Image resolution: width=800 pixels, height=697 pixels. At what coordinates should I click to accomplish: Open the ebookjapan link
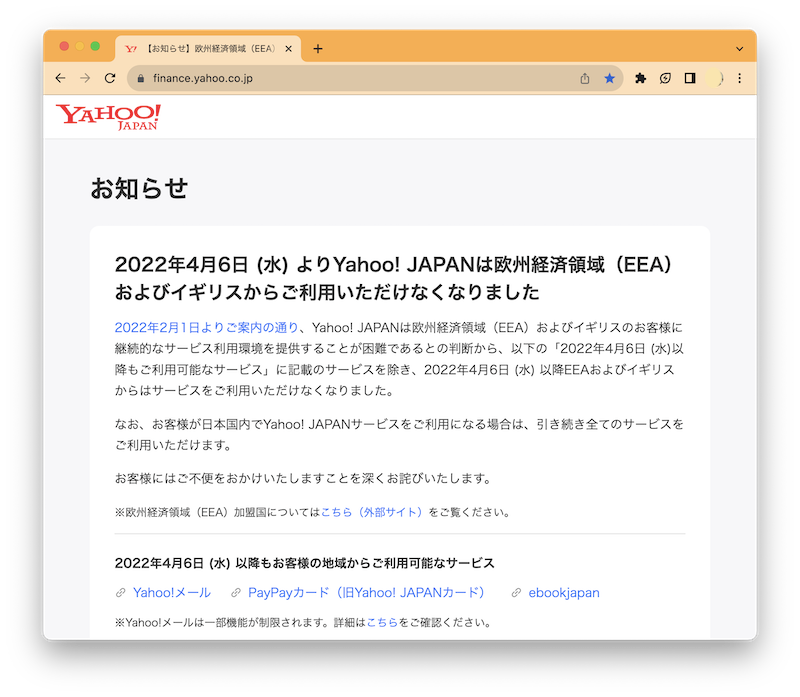[x=564, y=592]
